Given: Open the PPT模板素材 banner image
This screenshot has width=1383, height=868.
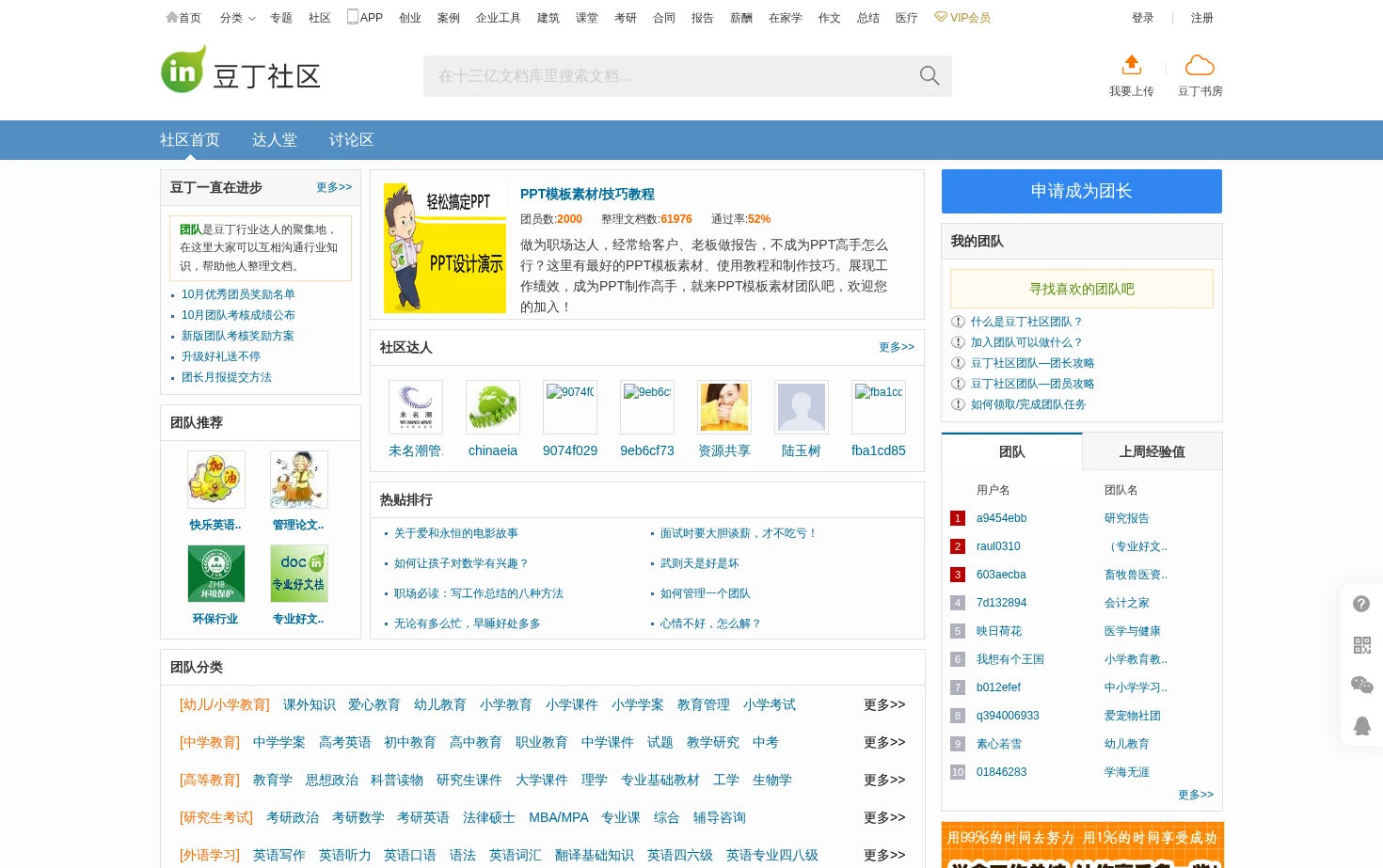Looking at the screenshot, I should point(445,248).
